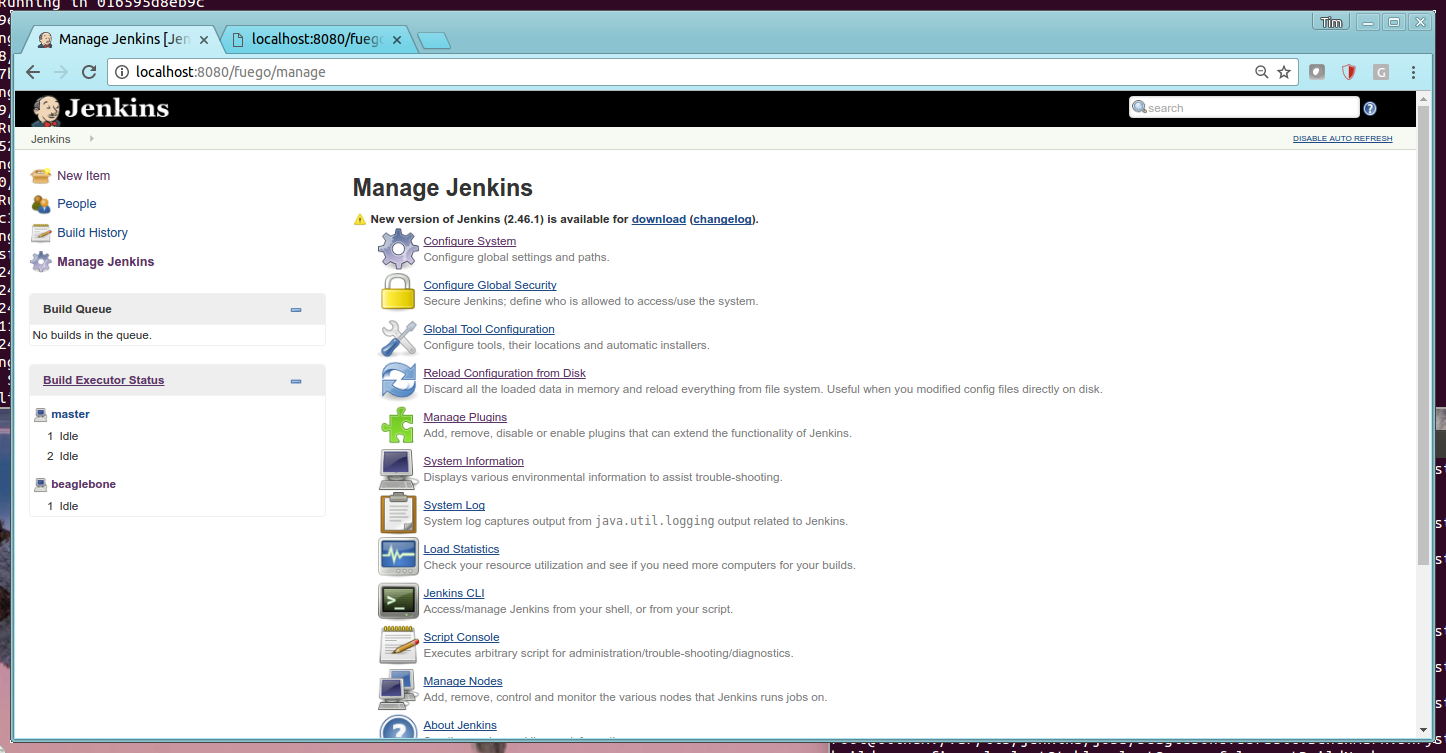
Task: Open the About Jenkins link
Action: click(x=460, y=725)
